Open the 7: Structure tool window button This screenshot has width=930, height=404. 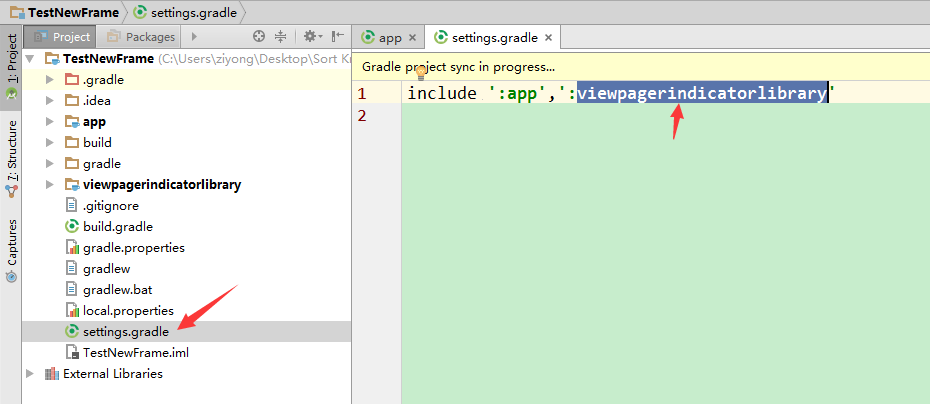coord(11,158)
